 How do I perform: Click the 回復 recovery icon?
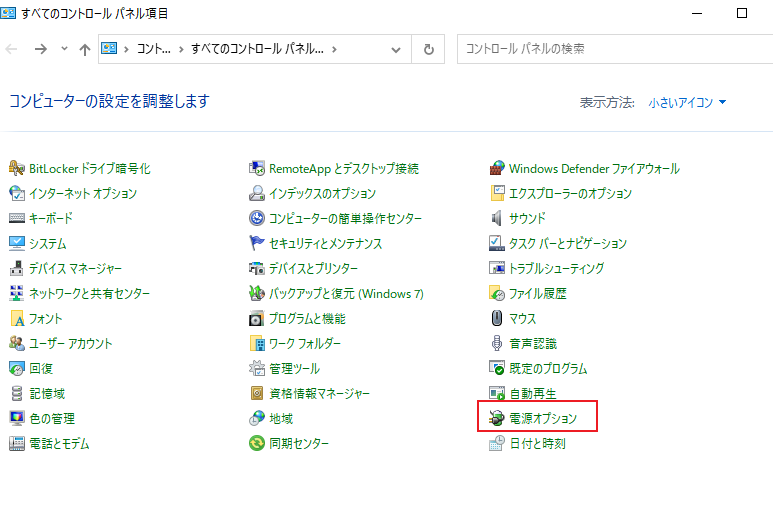coord(17,368)
